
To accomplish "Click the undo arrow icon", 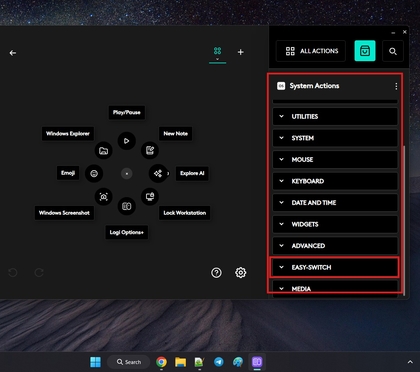I will (13, 273).
